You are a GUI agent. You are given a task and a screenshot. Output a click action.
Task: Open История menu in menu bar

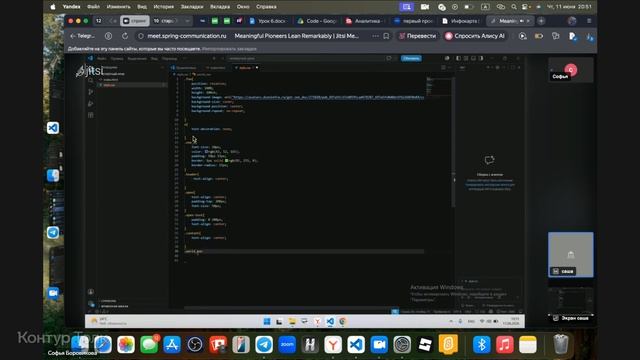coord(163,7)
